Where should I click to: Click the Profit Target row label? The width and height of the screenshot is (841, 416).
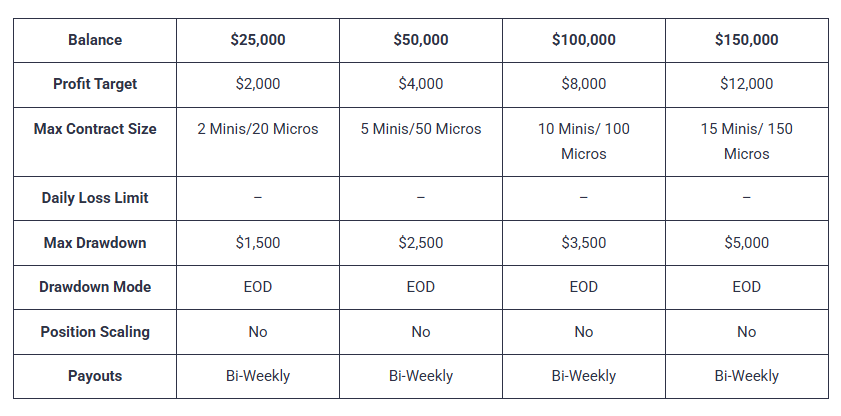(x=95, y=84)
